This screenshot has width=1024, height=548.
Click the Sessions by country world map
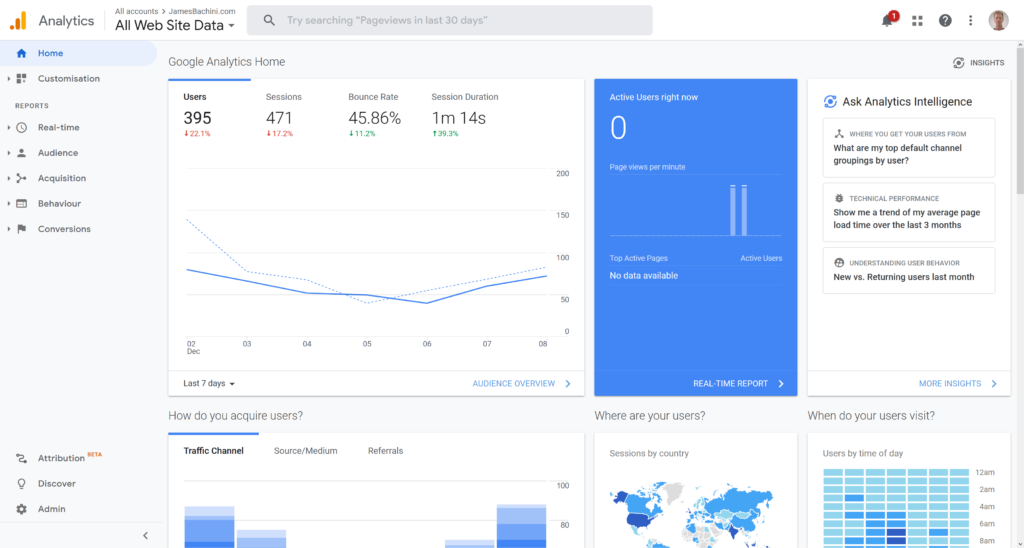(692, 516)
